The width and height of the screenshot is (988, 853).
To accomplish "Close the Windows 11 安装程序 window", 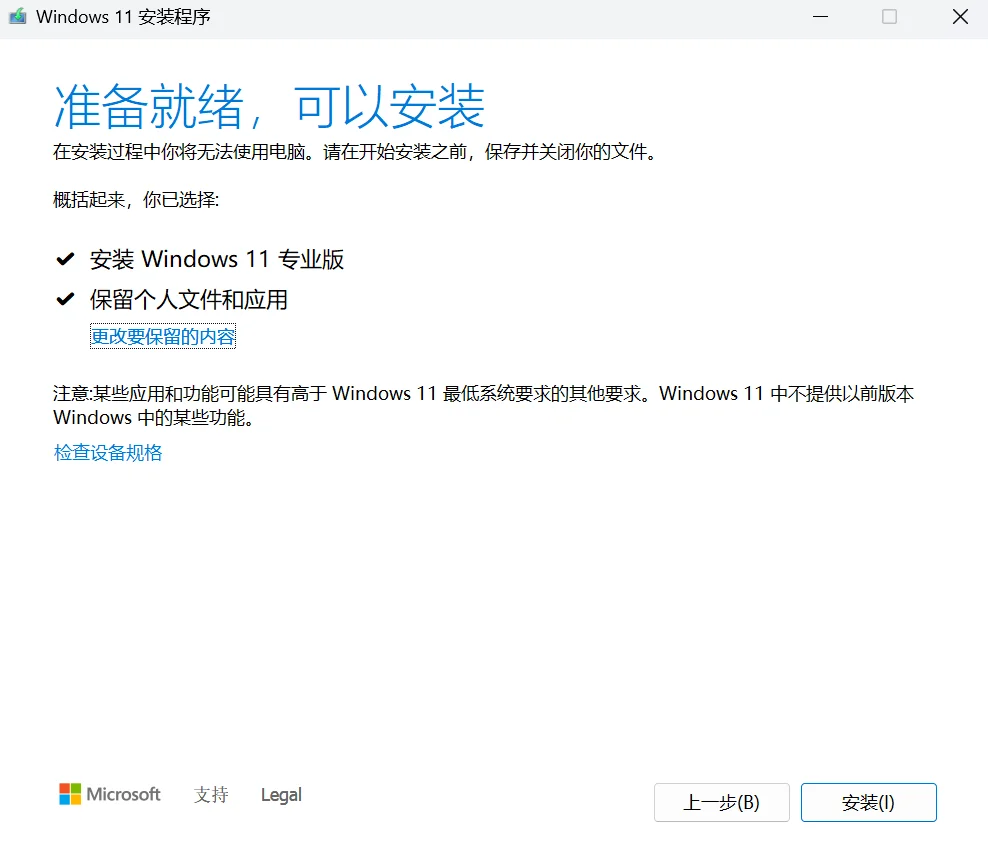I will coord(959,17).
